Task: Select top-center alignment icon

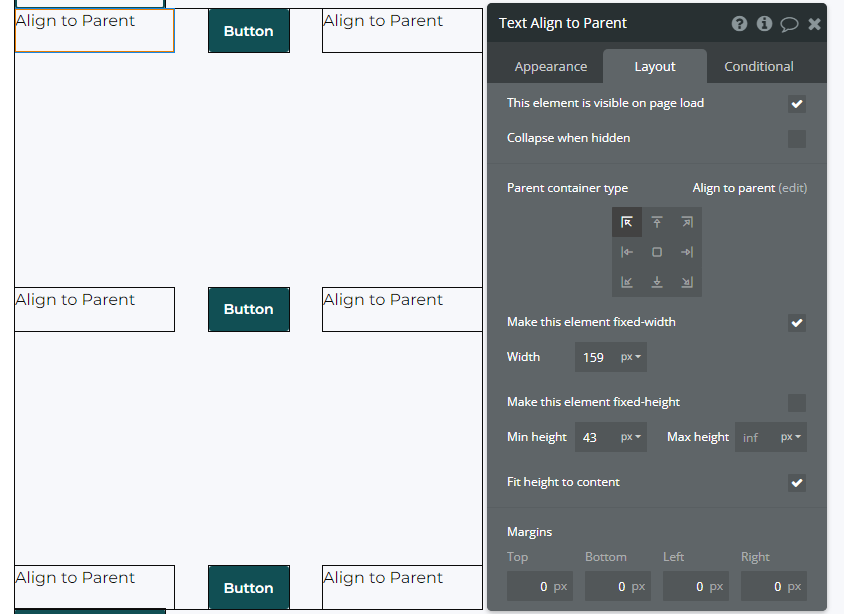Action: tap(657, 222)
